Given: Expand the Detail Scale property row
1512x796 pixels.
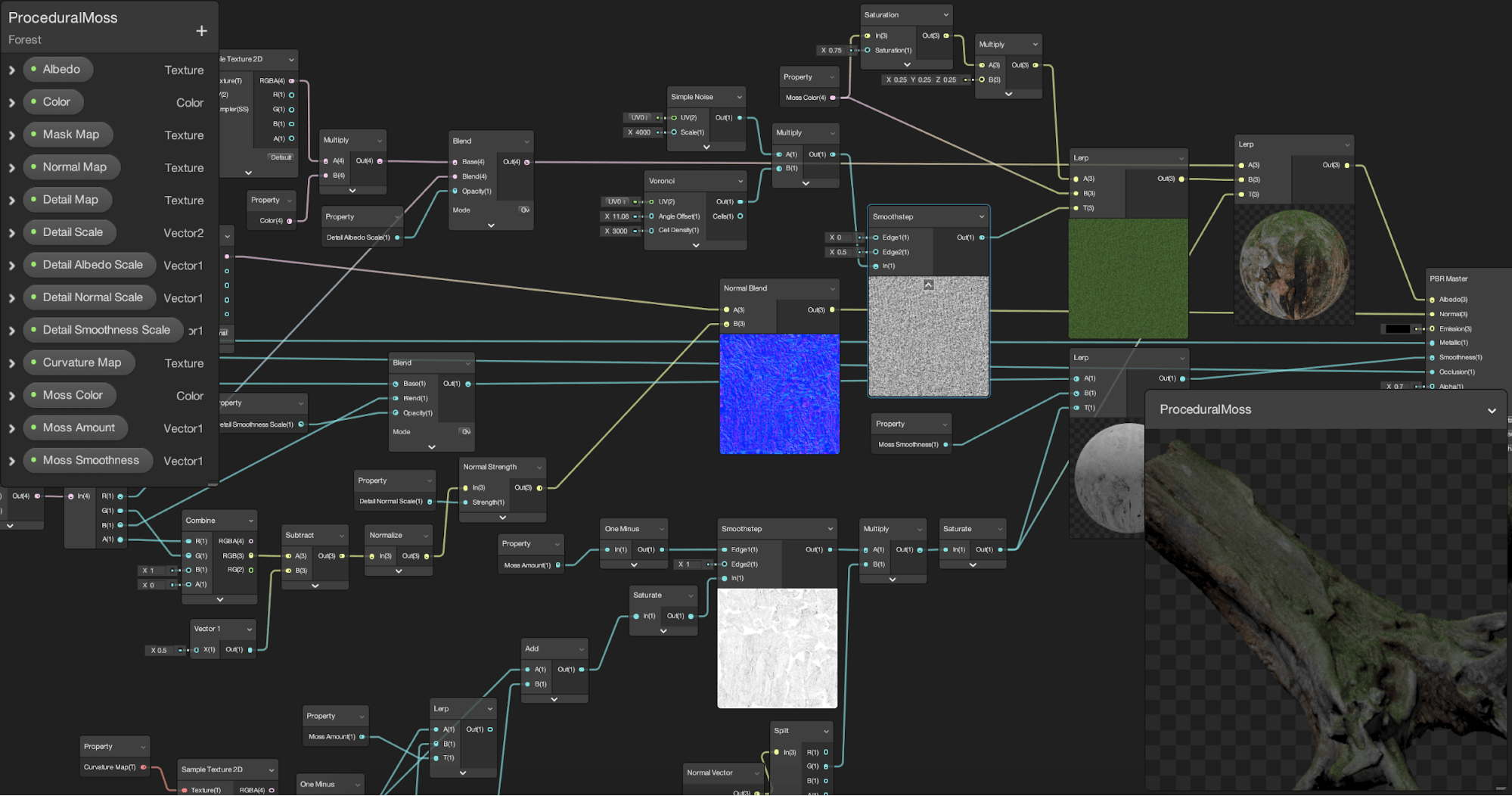Looking at the screenshot, I should [12, 233].
